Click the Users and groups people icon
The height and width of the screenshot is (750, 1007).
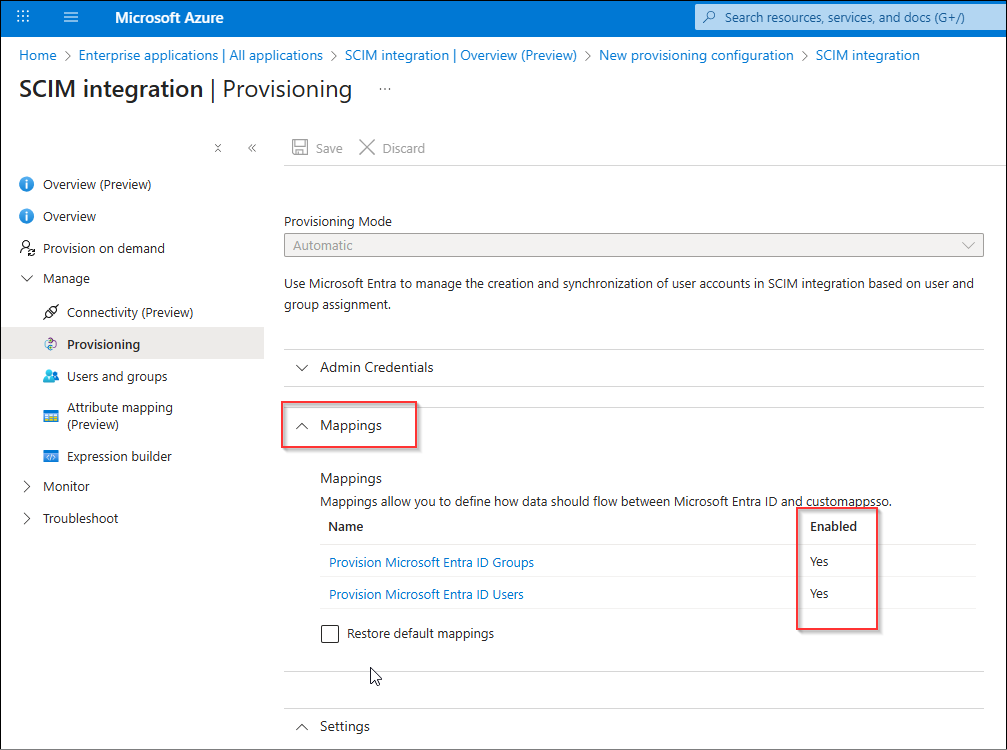(51, 376)
